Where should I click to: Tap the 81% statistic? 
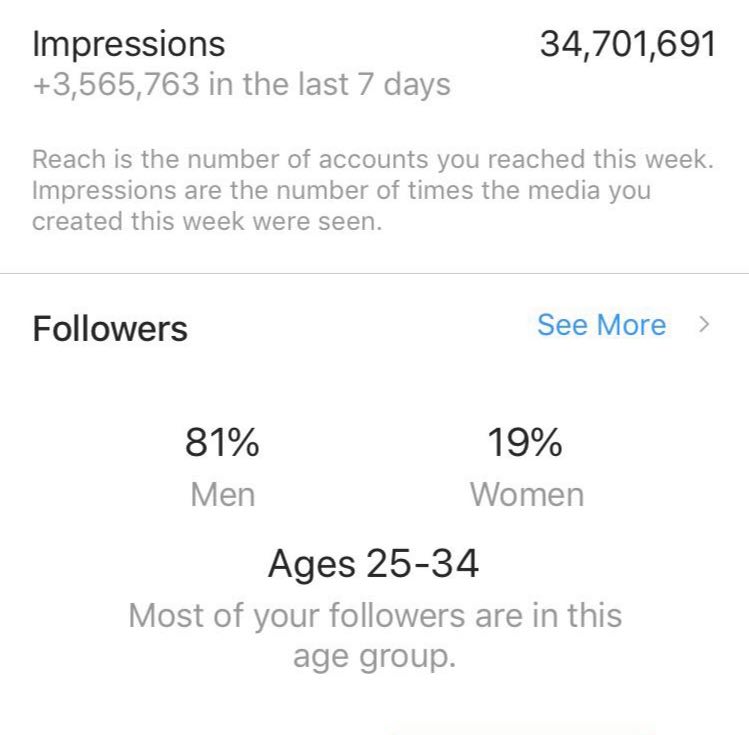point(222,442)
